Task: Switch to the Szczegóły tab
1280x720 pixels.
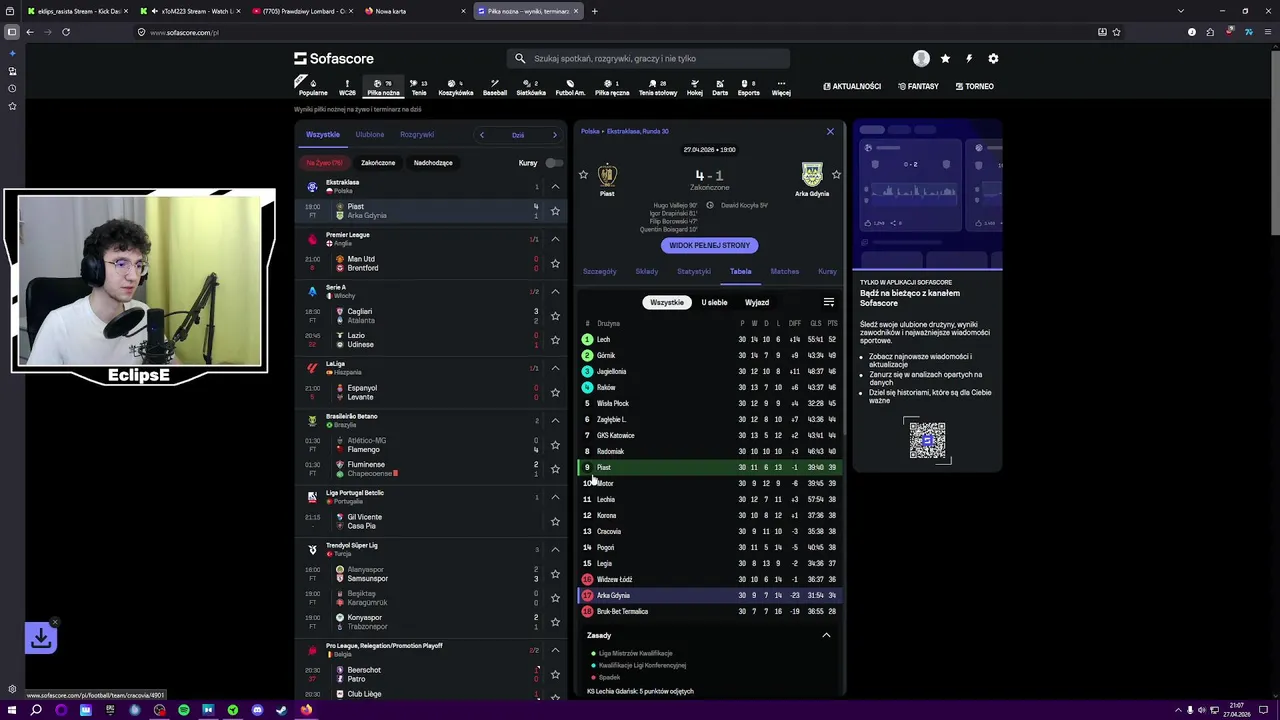Action: click(x=600, y=271)
